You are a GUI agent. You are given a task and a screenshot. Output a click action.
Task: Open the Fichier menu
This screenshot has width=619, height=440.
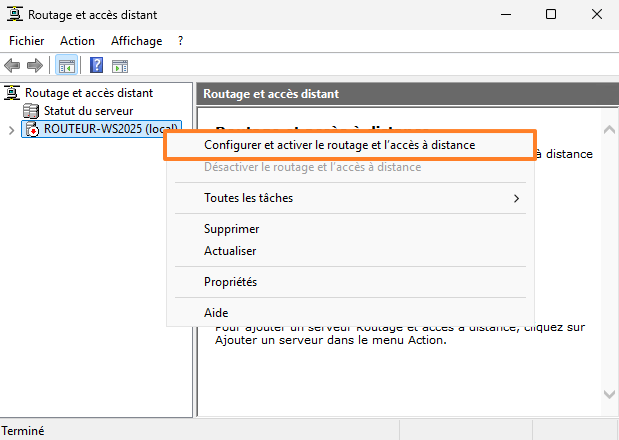point(27,41)
